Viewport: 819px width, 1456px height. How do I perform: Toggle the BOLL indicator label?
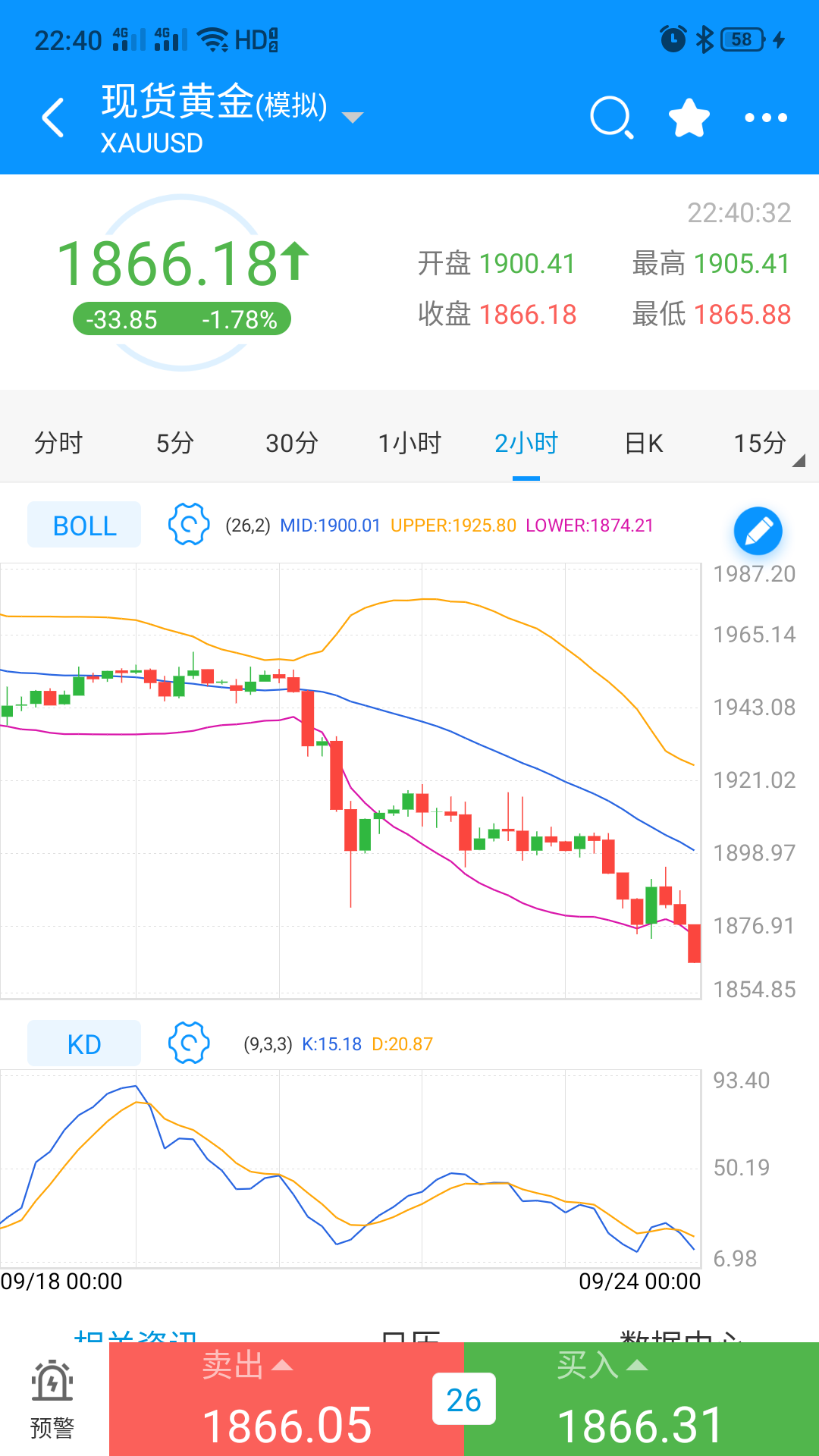(x=84, y=525)
